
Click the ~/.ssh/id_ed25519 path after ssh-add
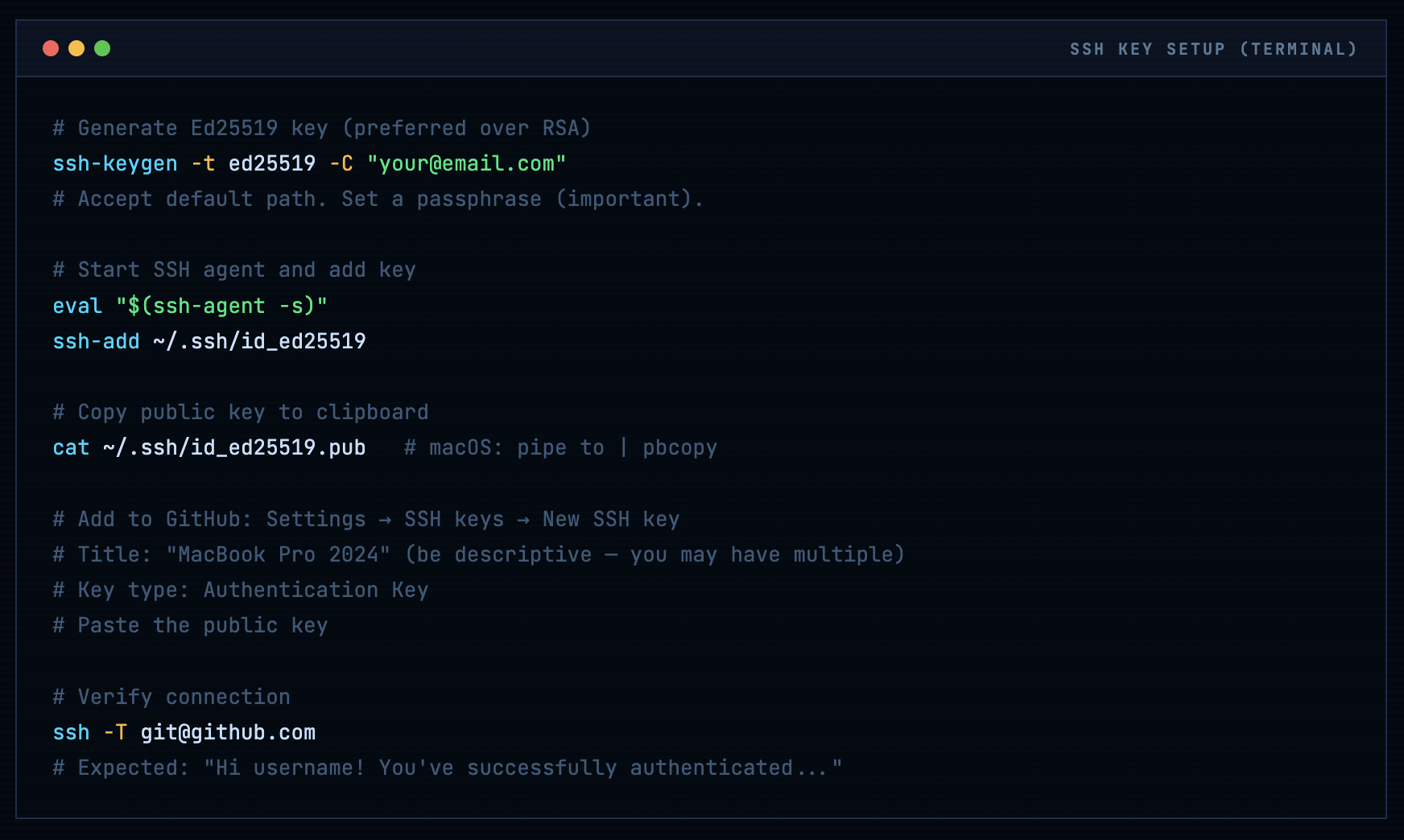pos(259,342)
